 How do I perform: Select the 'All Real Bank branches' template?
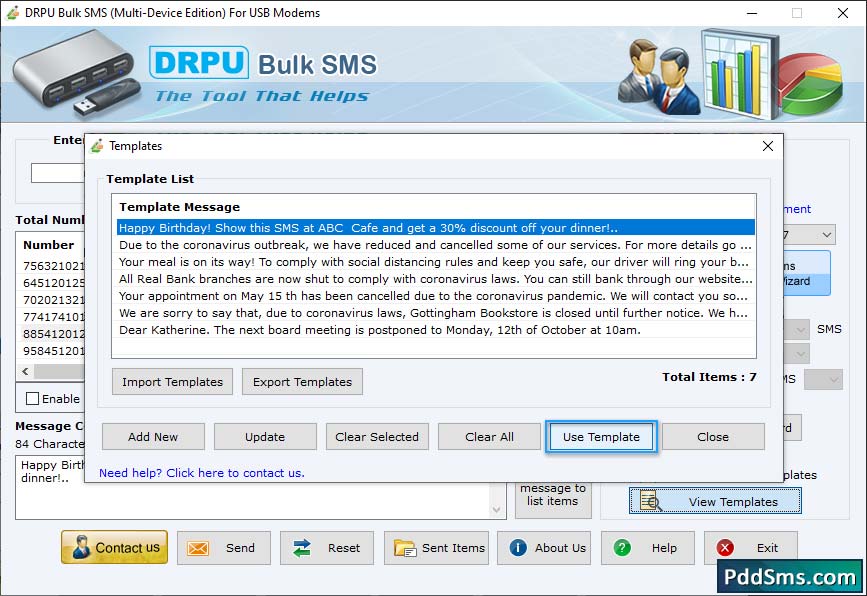[436, 279]
